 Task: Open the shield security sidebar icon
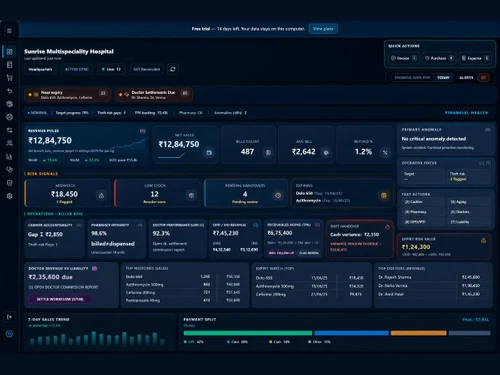(x=9, y=183)
